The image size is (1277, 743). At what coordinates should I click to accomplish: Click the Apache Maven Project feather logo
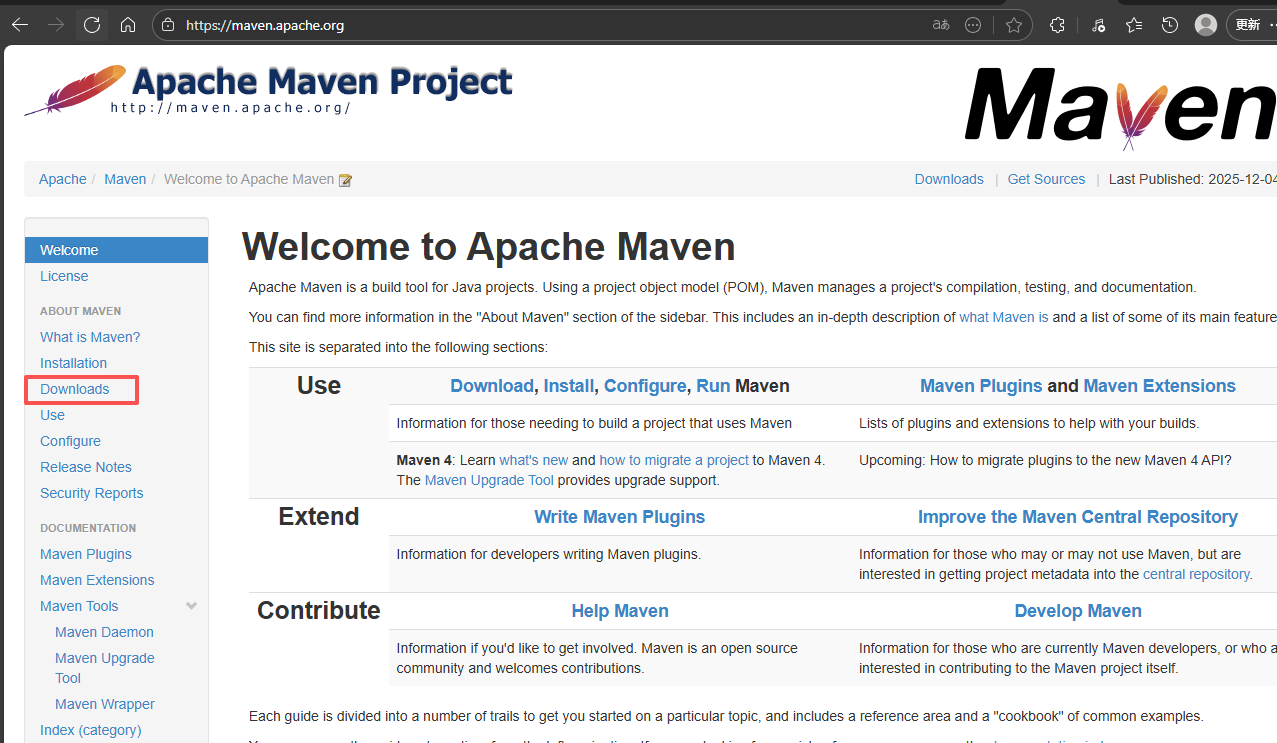tap(268, 90)
